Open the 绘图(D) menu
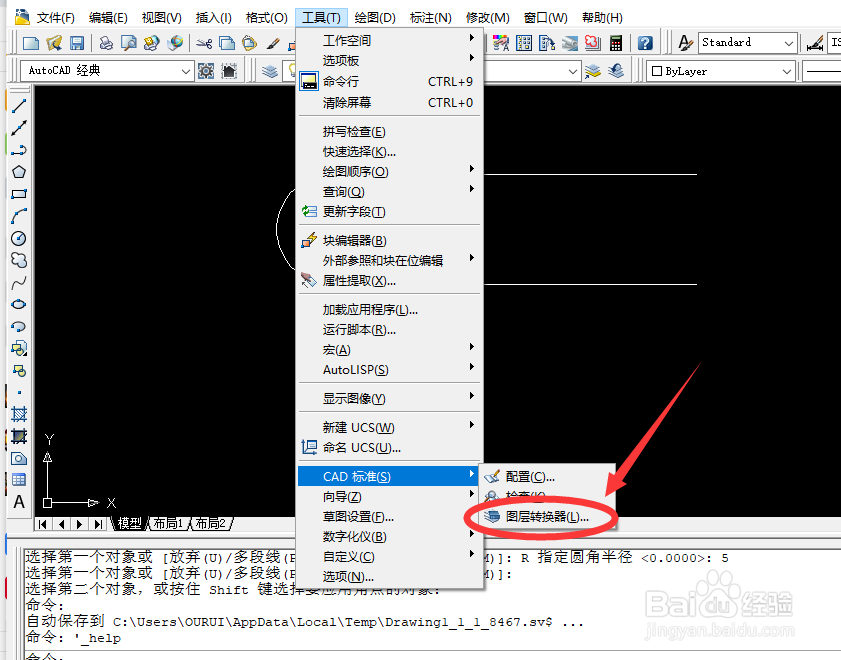The height and width of the screenshot is (660, 841). [x=375, y=18]
